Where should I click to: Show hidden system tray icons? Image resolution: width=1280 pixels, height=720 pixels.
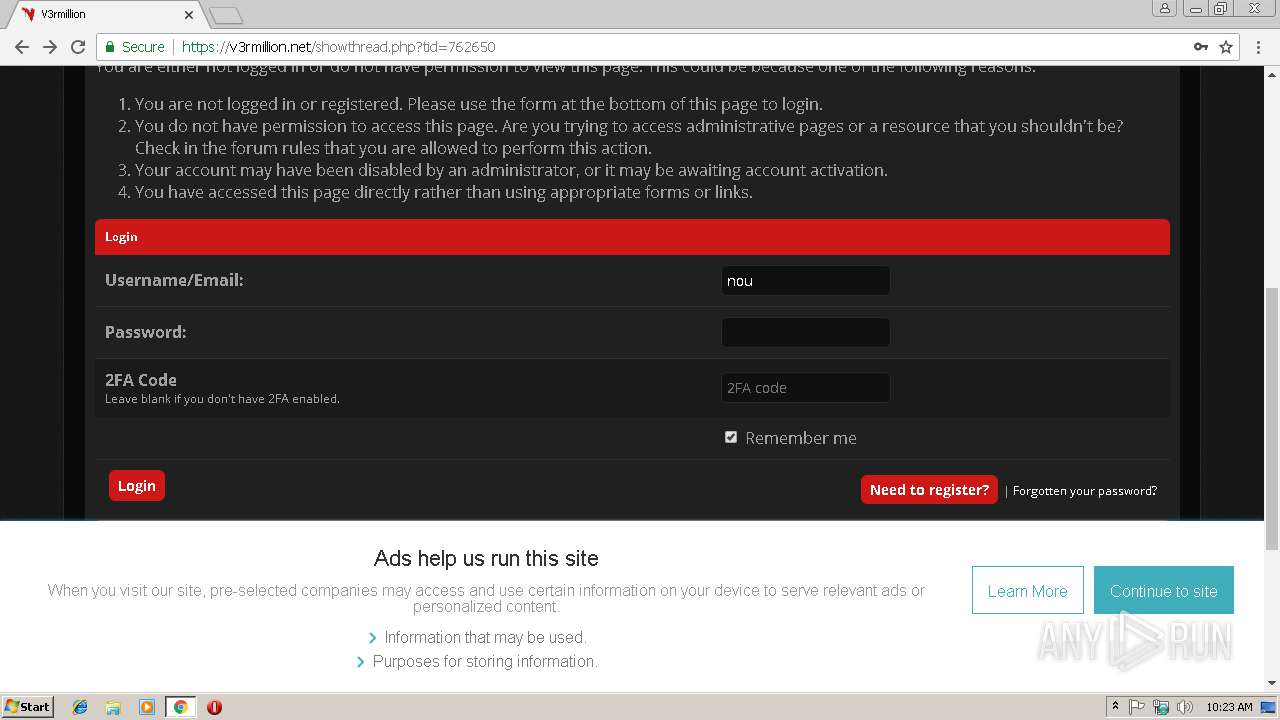(1115, 707)
